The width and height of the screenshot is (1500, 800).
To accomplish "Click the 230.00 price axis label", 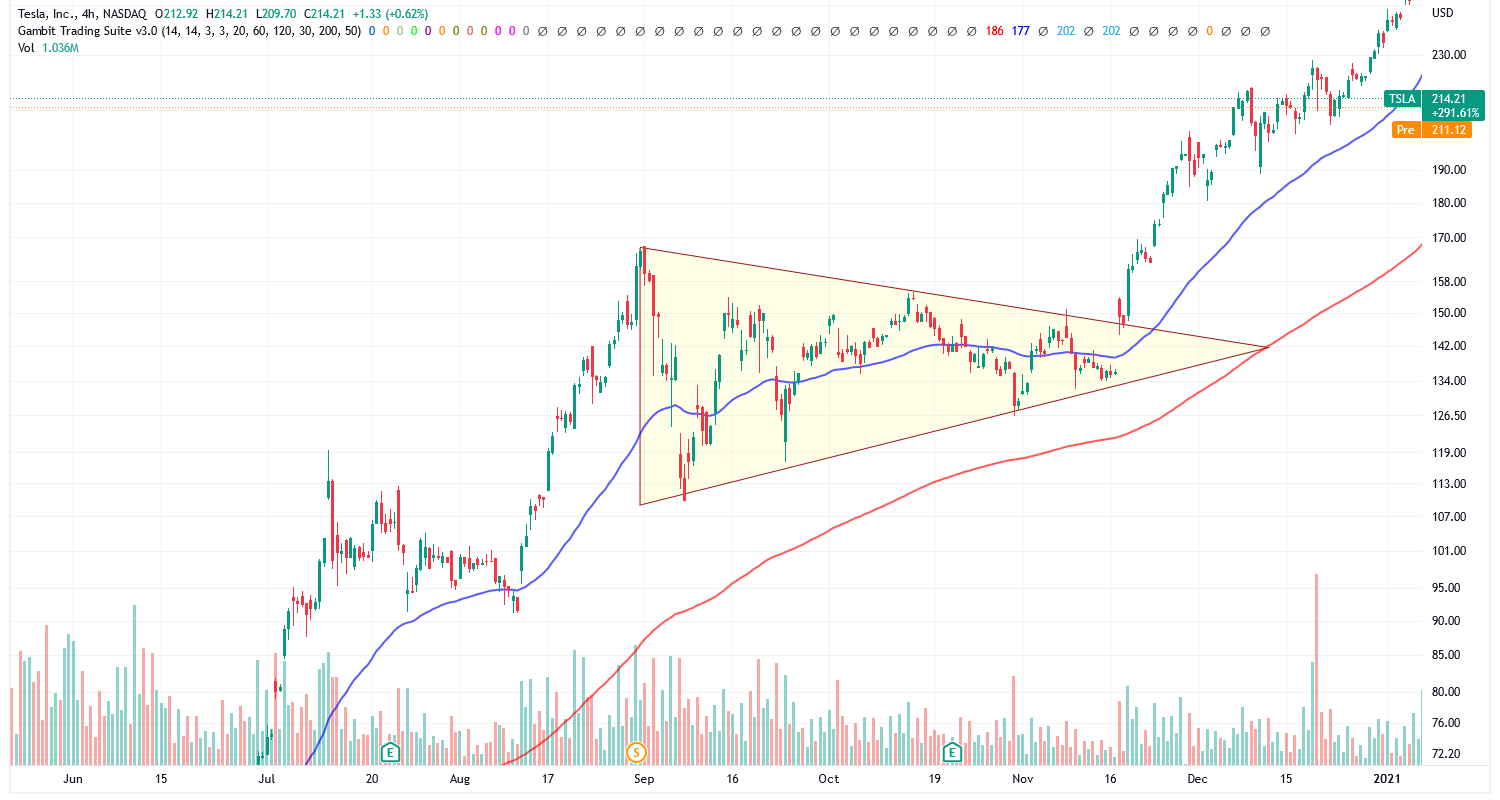I will click(x=1449, y=55).
